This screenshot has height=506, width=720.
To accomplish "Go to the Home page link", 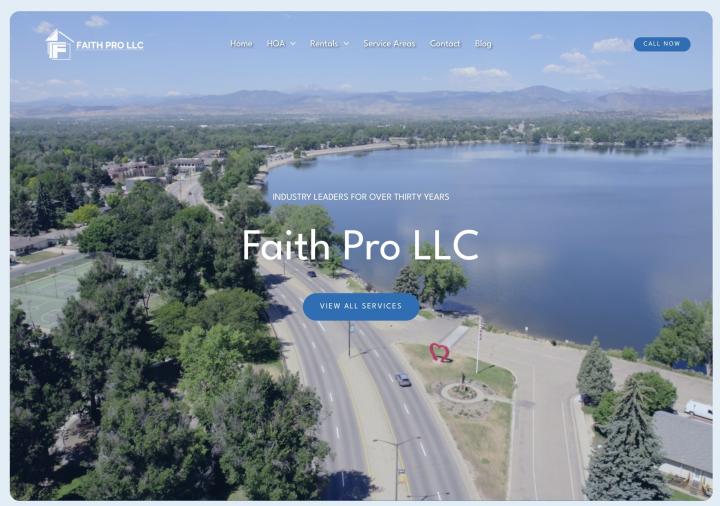I will [241, 44].
